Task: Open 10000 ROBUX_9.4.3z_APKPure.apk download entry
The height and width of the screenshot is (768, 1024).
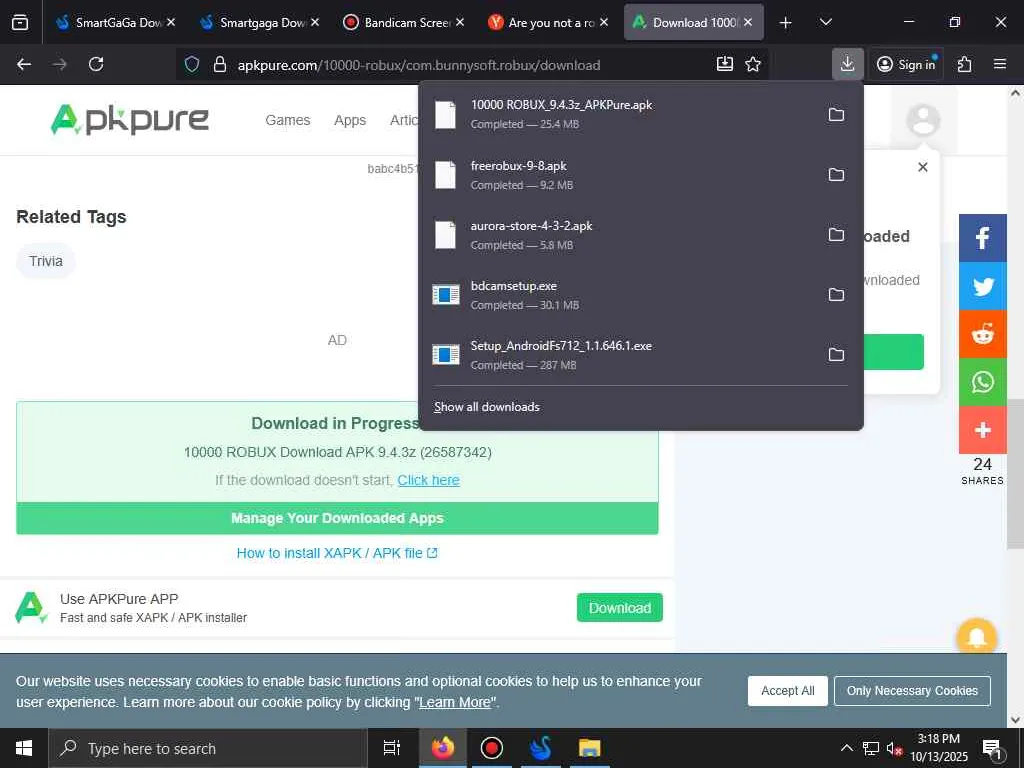Action: point(620,114)
